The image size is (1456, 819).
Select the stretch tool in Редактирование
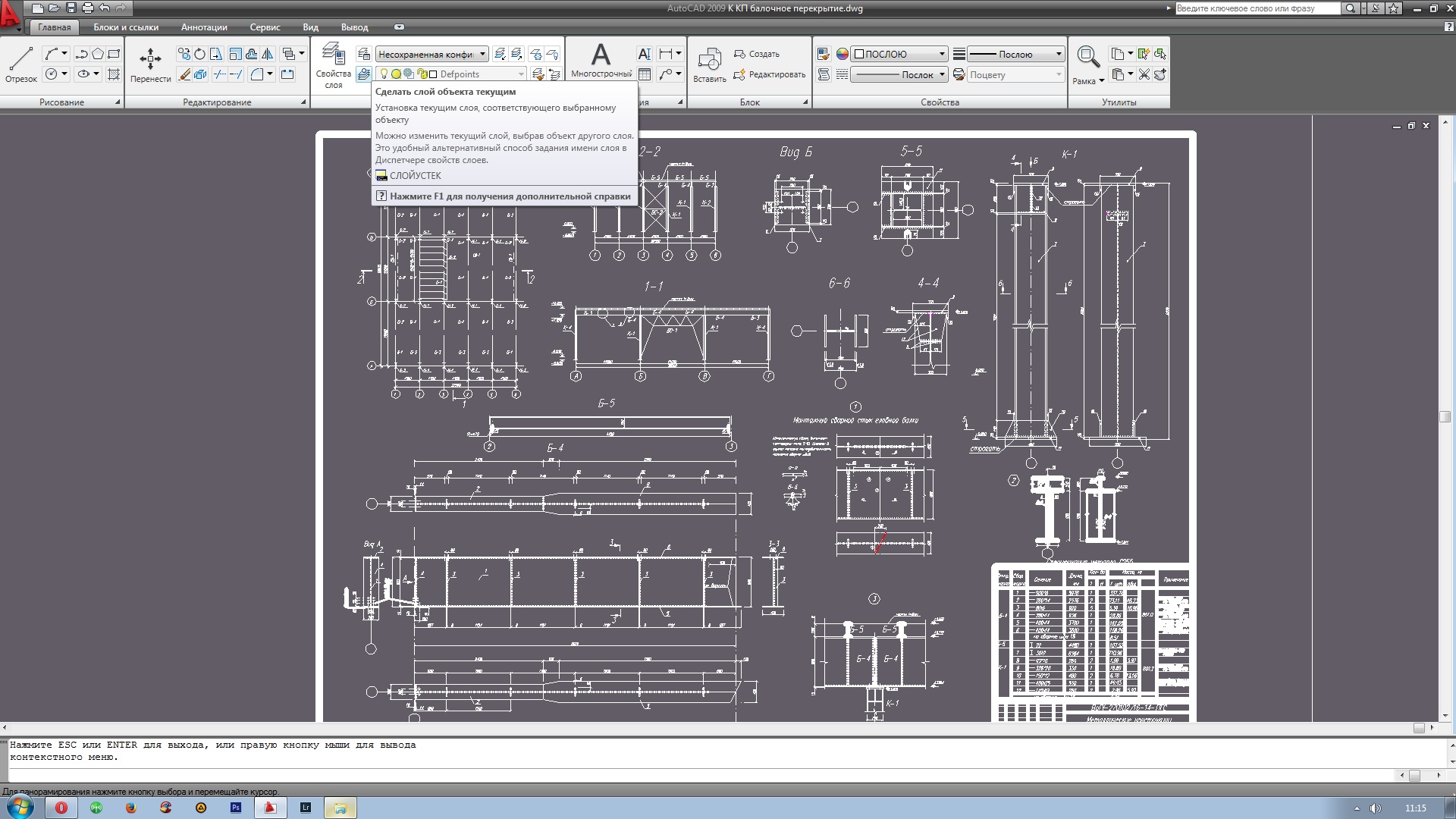point(216,54)
